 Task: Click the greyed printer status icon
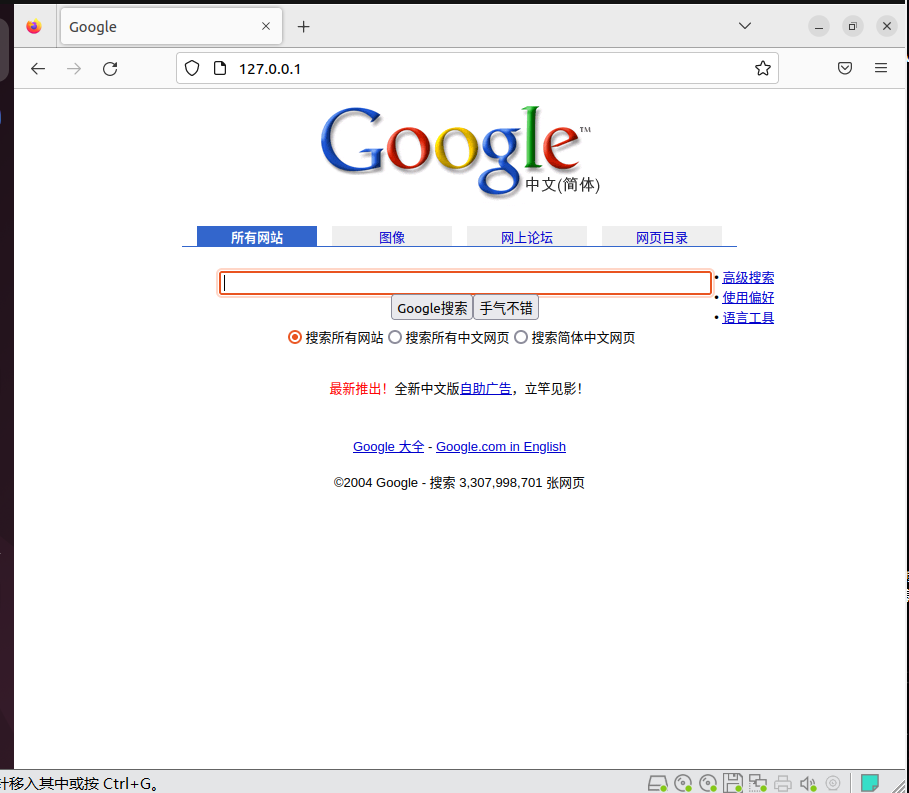tap(783, 783)
